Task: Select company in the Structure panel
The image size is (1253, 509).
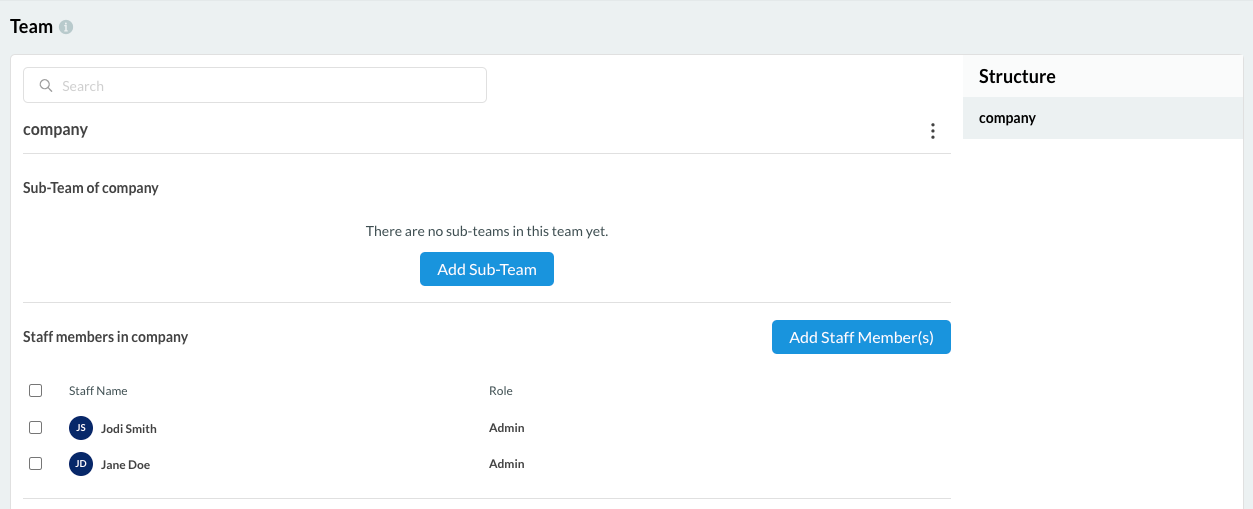Action: 1007,118
